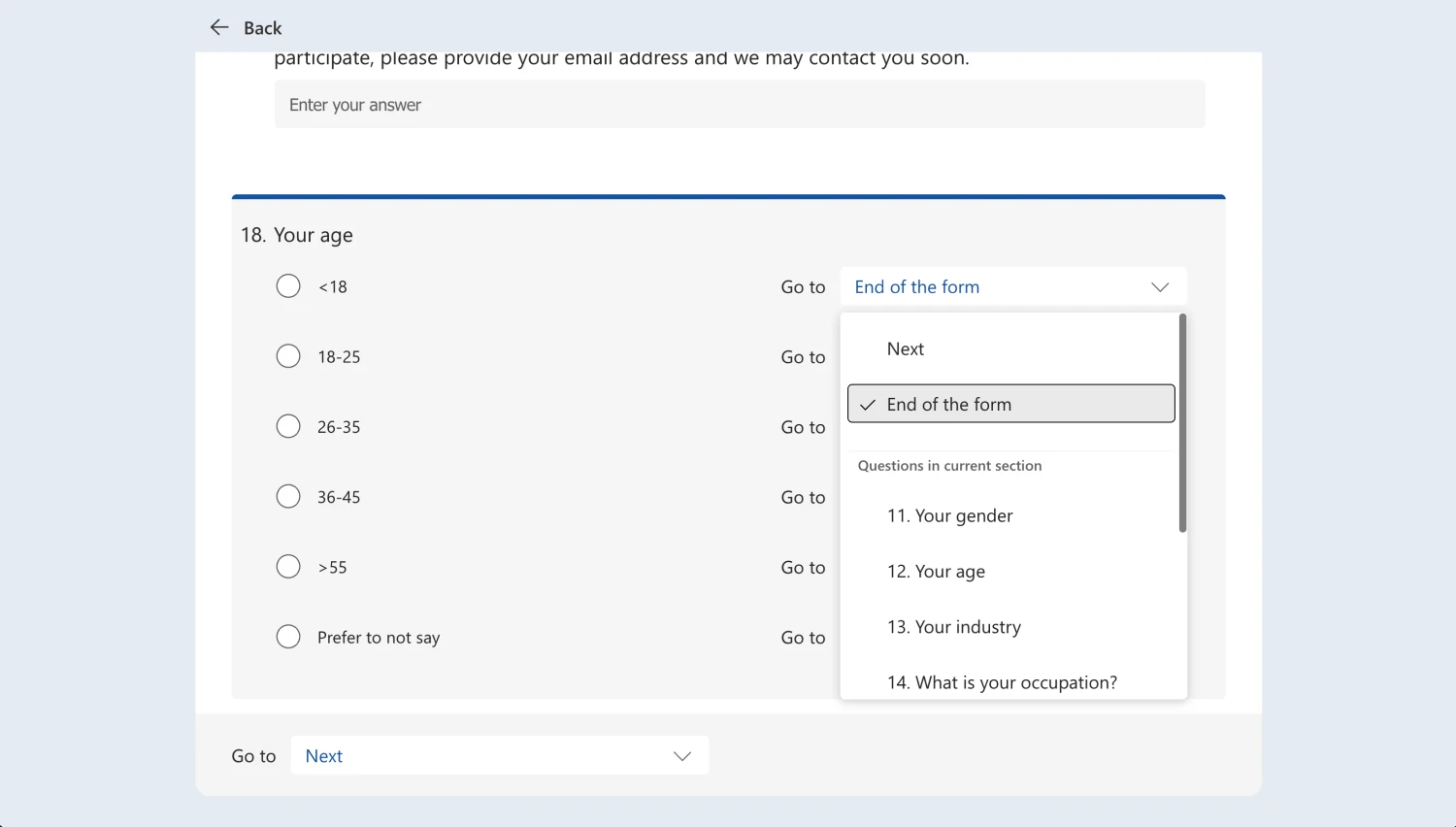This screenshot has width=1456, height=827.
Task: Click the checkmark beside End of the form
Action: [x=868, y=405]
